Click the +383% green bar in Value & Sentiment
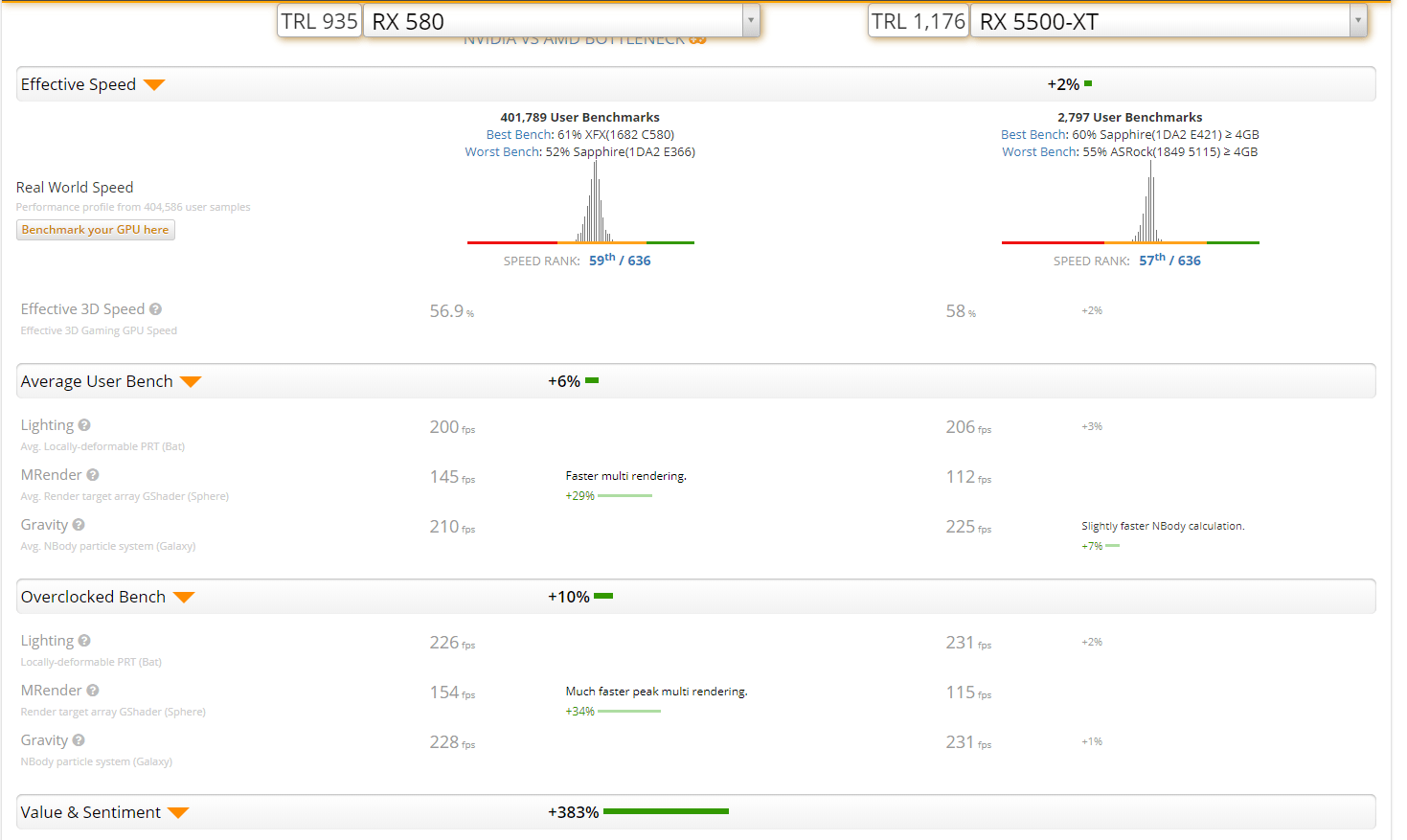 pos(666,811)
